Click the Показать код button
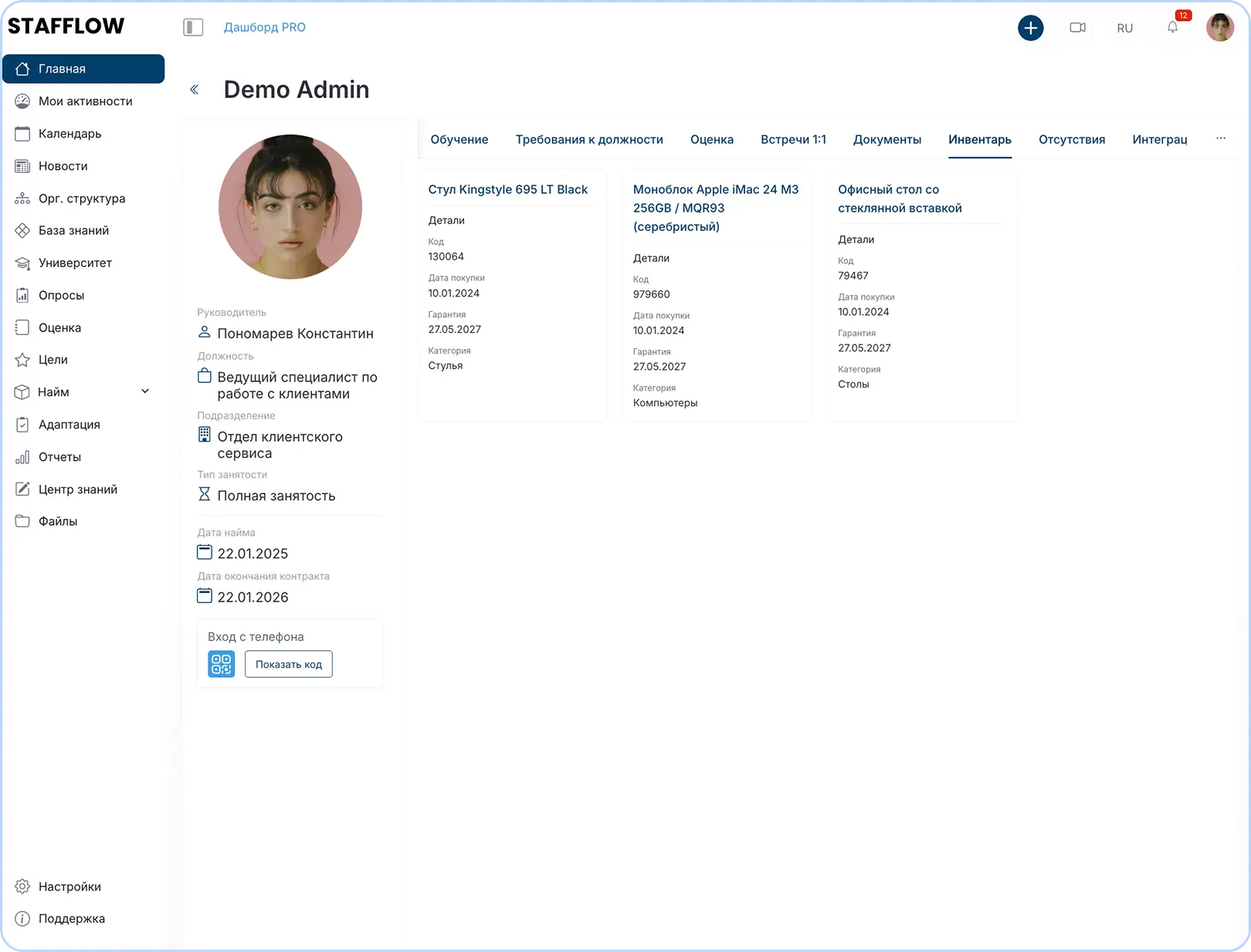 point(289,664)
